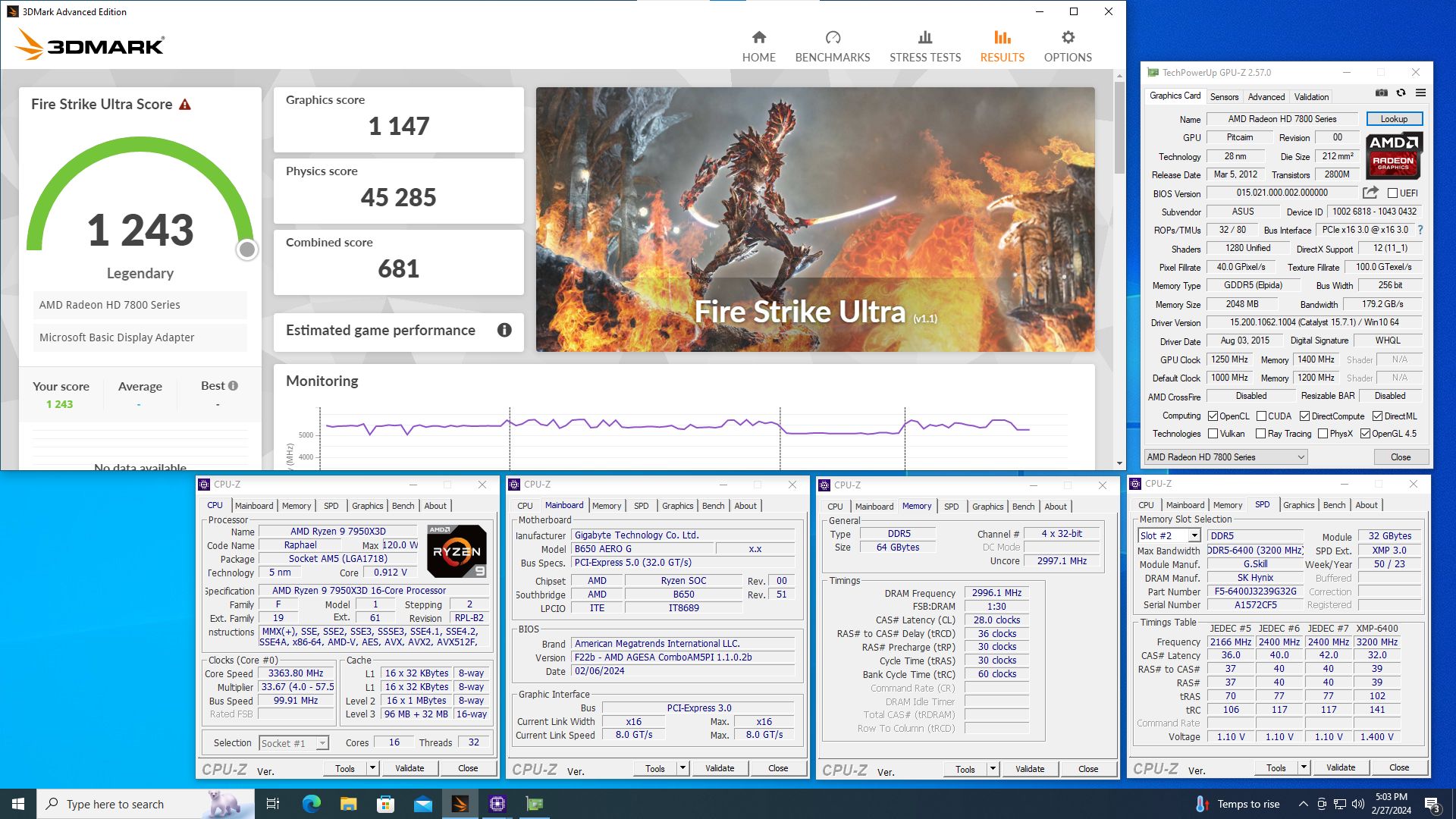Refresh GPU-Z data with refresh icon

click(1401, 93)
